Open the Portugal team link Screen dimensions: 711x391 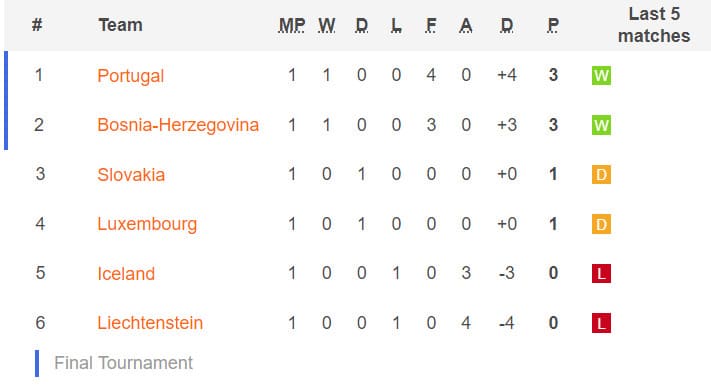point(131,76)
